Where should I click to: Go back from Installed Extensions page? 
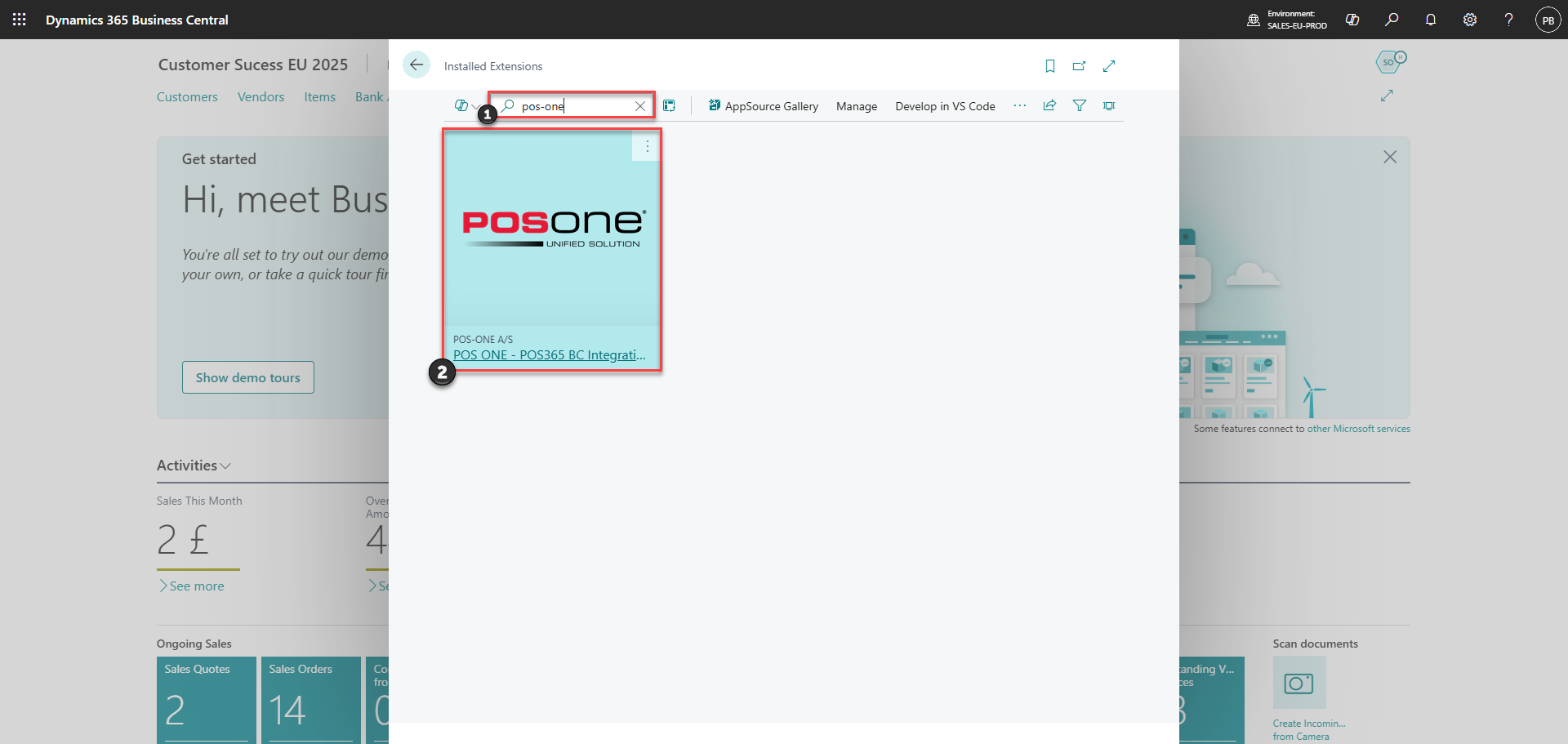coord(416,65)
